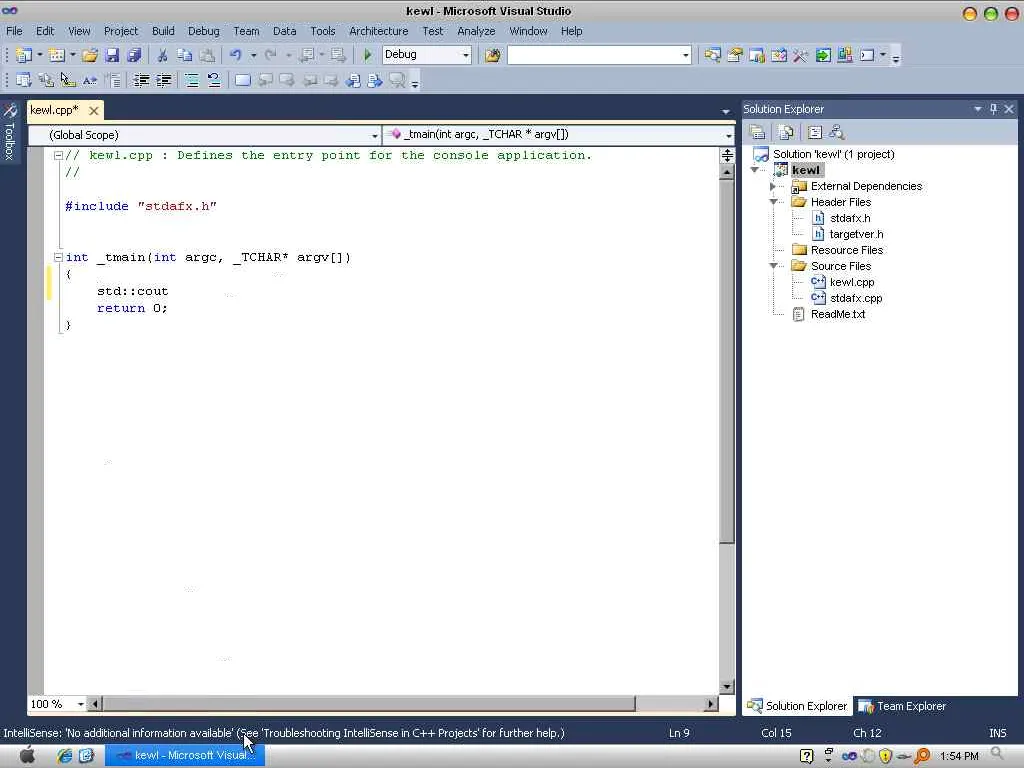Image resolution: width=1024 pixels, height=768 pixels.
Task: Collapse the Header Files folder
Action: tap(774, 202)
